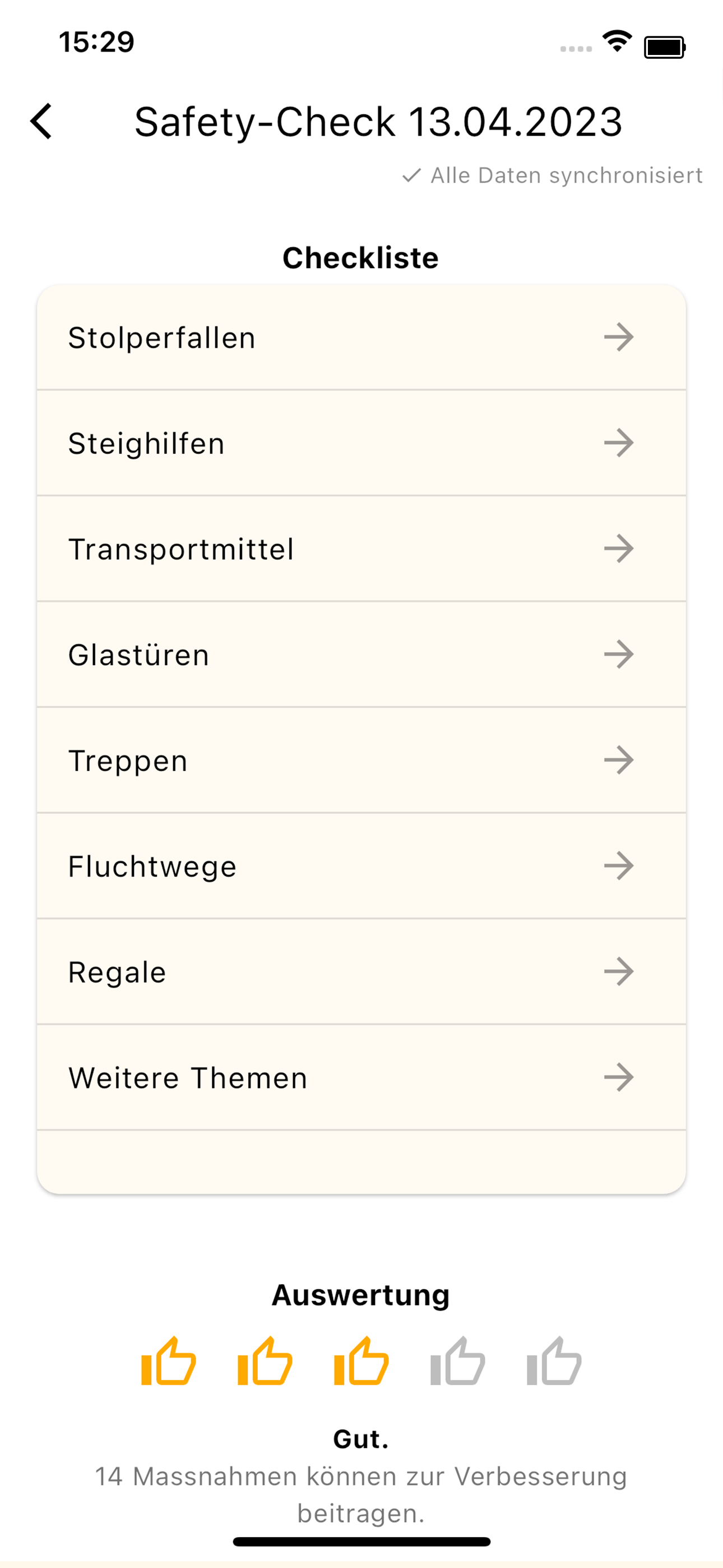This screenshot has height=1568, width=723.
Task: Click the first orange thumbs-up icon
Action: point(169,1361)
